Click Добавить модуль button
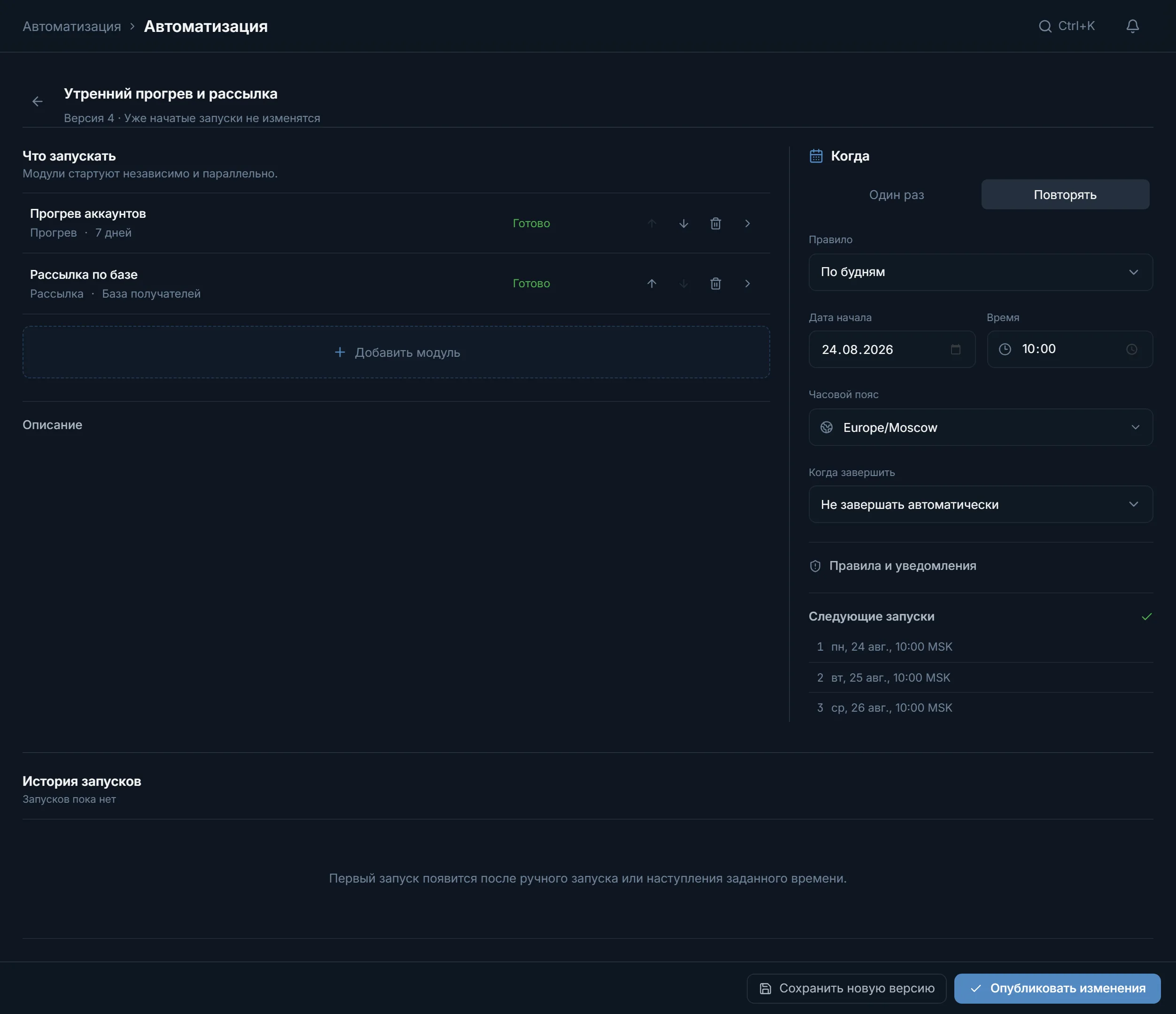 (x=396, y=353)
